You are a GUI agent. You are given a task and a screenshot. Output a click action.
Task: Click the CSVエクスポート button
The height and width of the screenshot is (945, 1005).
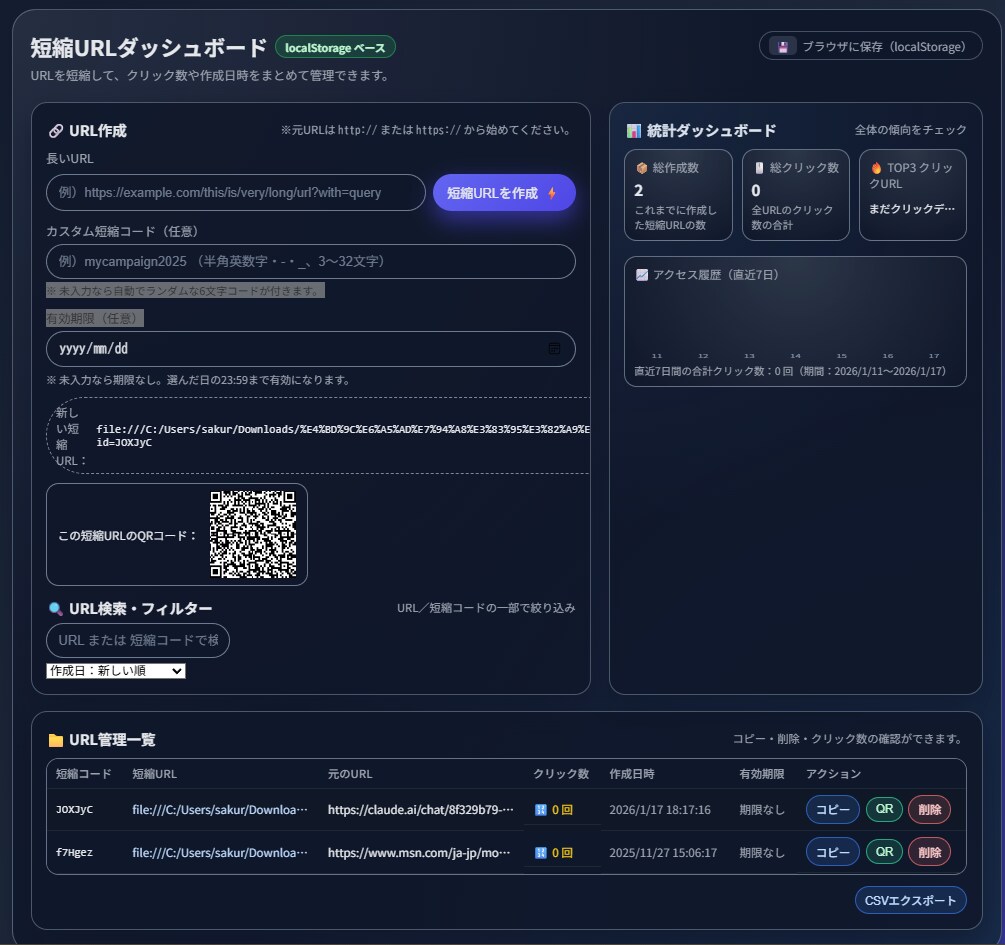click(x=910, y=900)
